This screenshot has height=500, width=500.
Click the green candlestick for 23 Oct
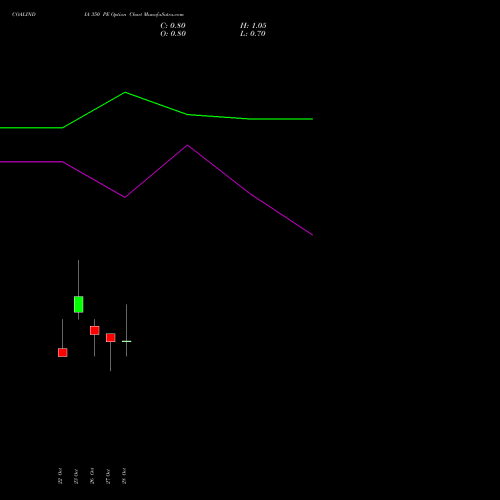click(79, 304)
